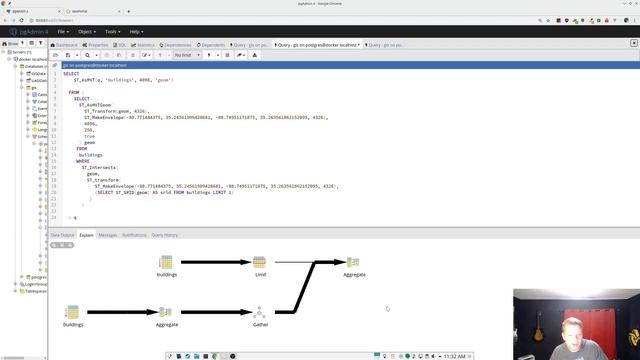
Task: Open the Save File options dropdown arrow
Action: pos(76,55)
